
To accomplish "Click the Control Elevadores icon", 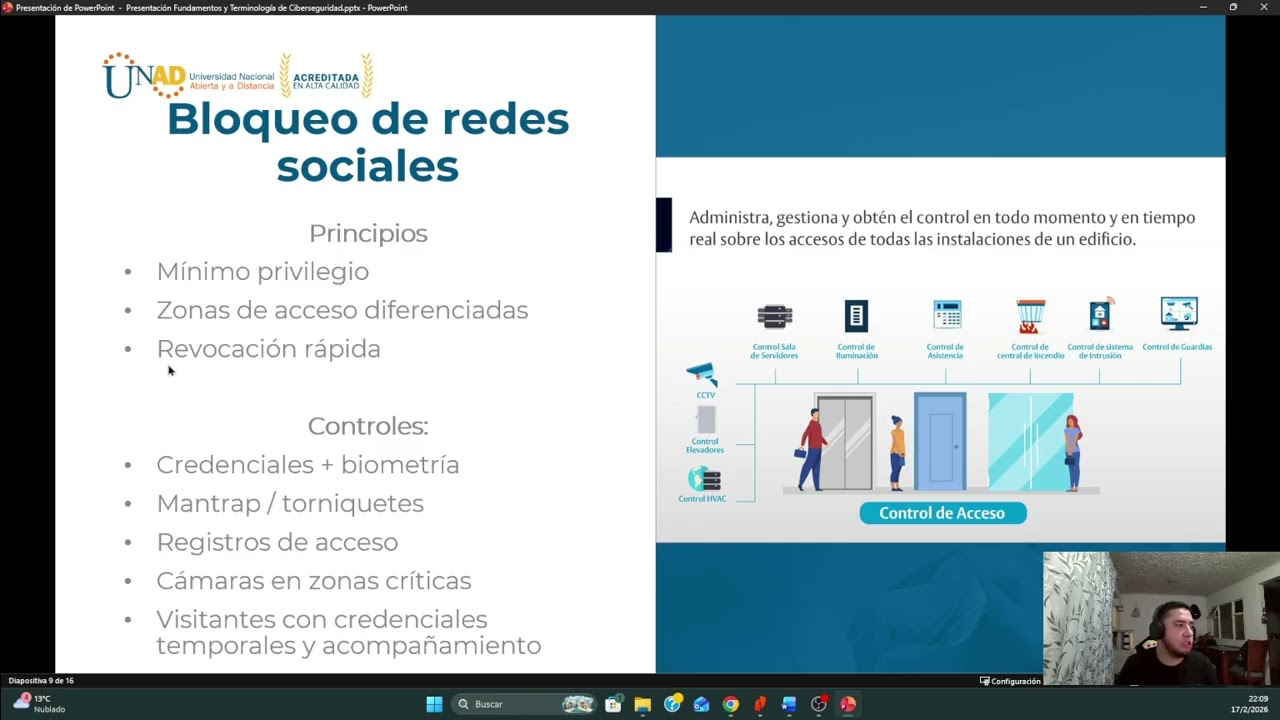I will coord(706,419).
